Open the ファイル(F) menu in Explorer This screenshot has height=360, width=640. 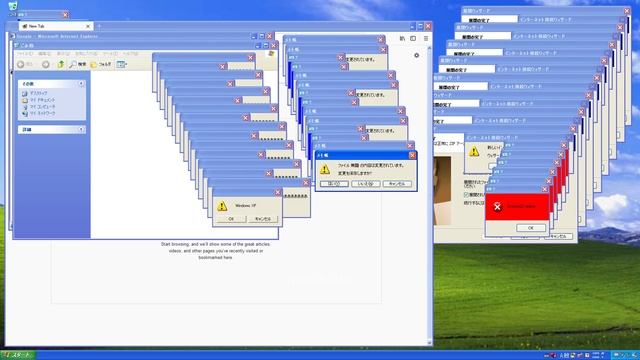pos(24,54)
